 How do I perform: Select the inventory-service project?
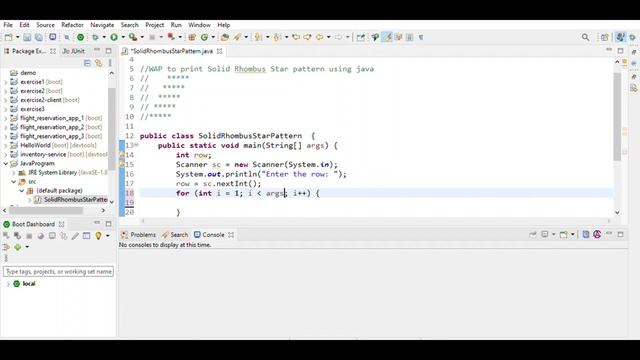43,154
